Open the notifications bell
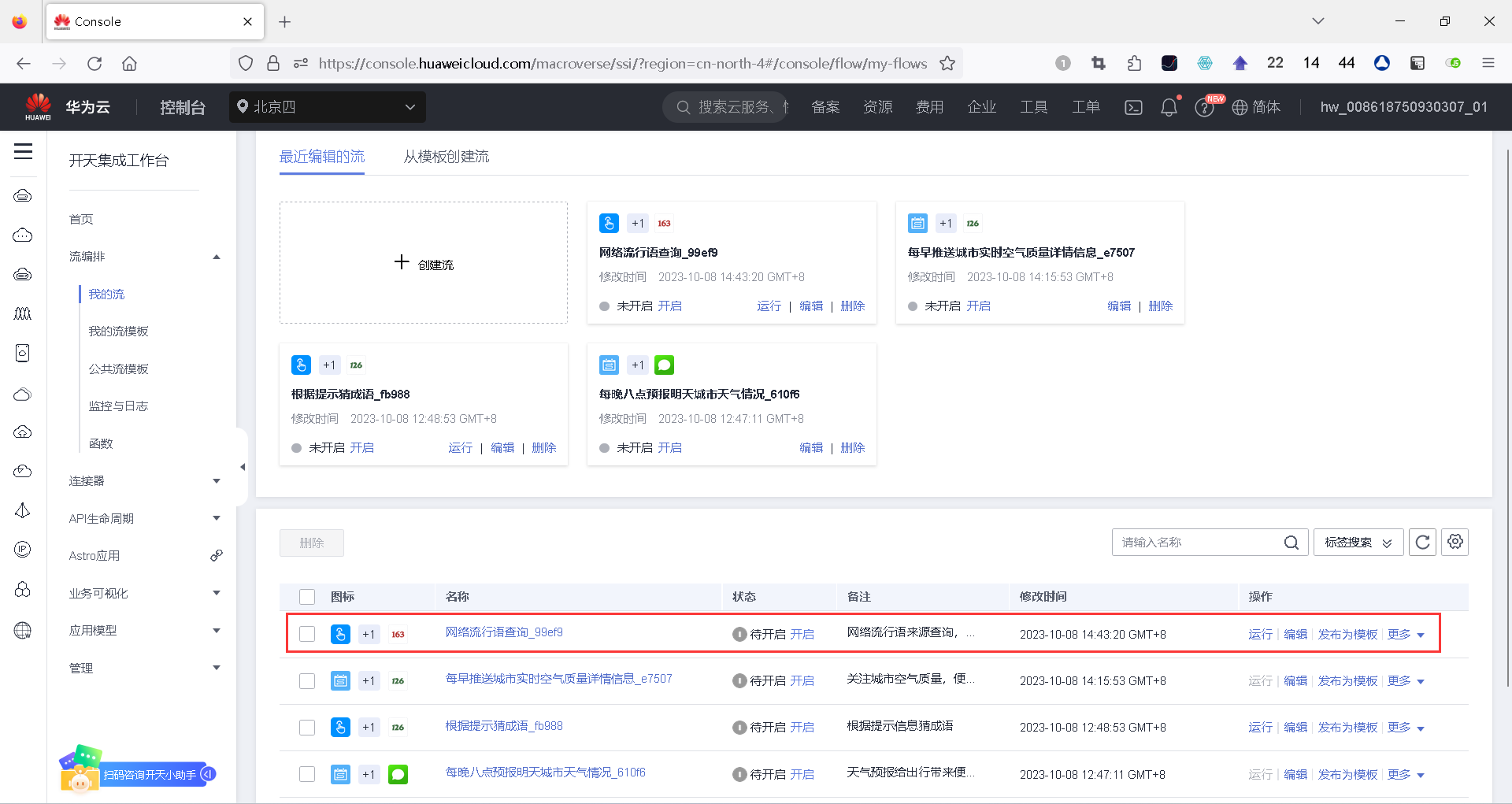1512x804 pixels. coord(1169,107)
